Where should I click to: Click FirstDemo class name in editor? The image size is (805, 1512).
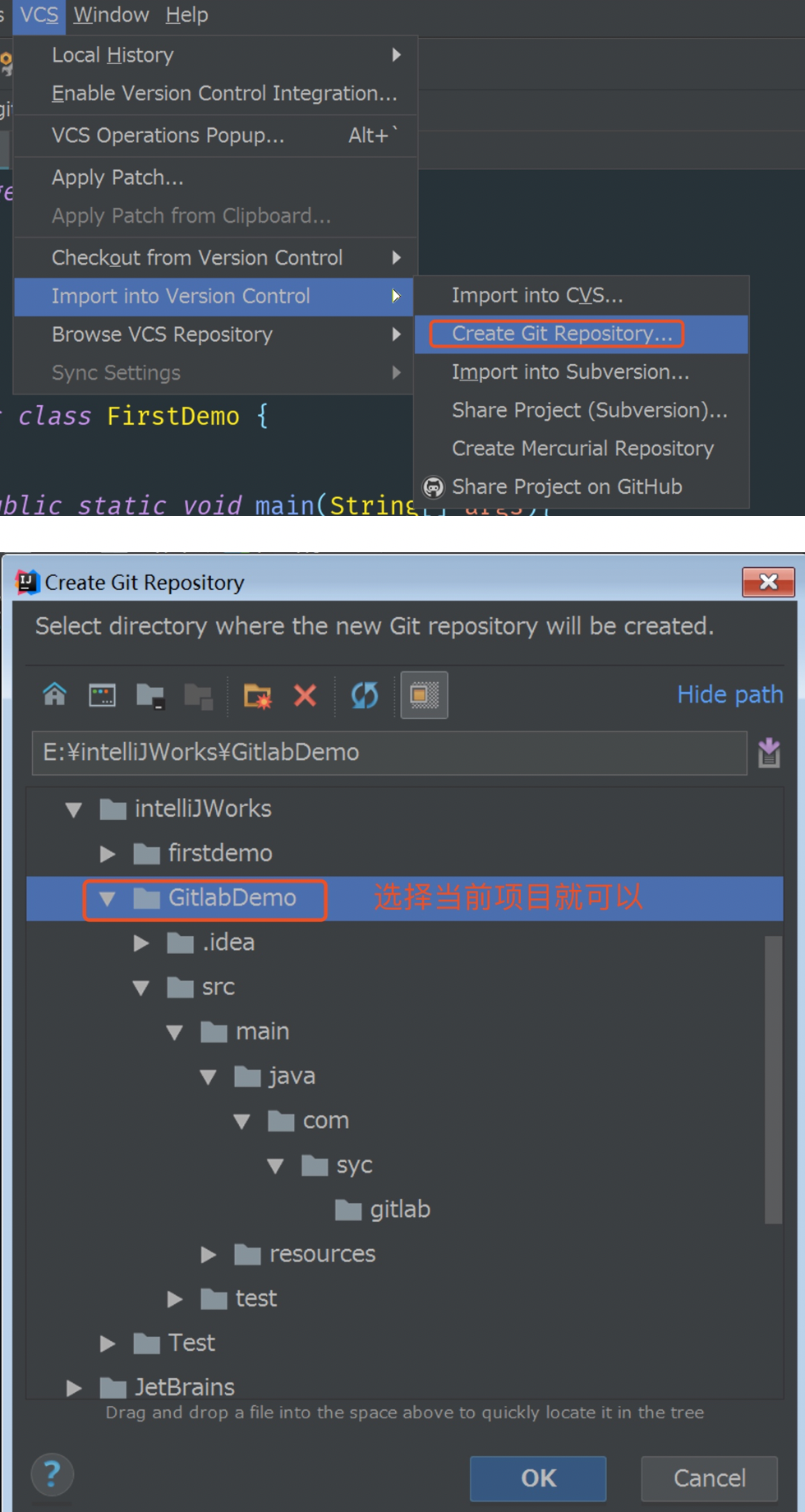click(x=173, y=417)
